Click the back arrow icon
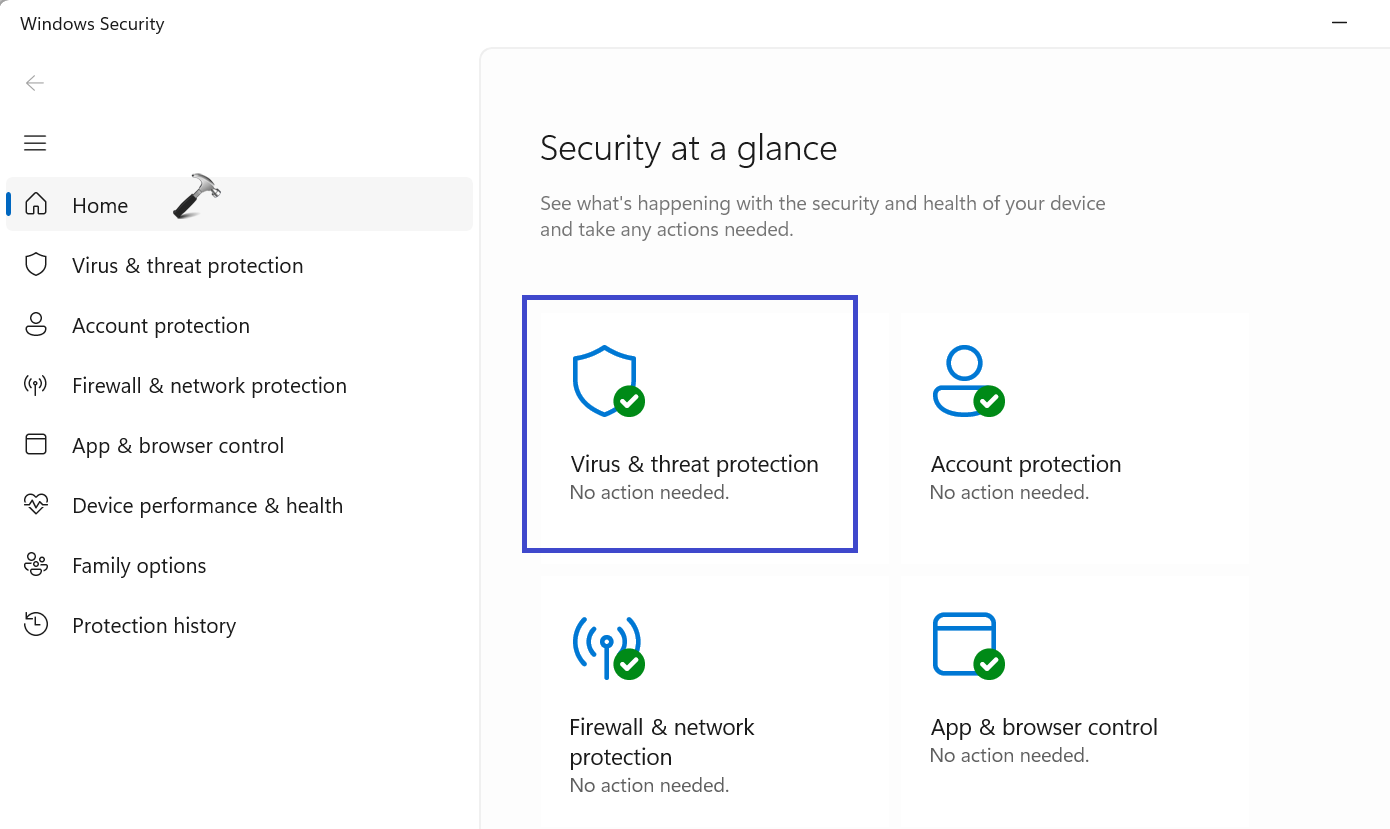 [35, 83]
